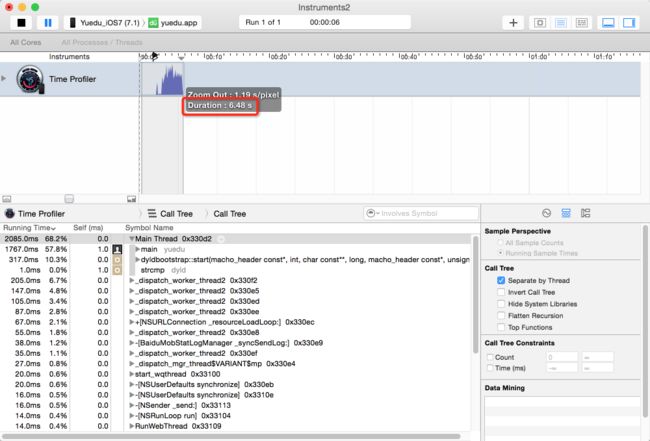Select the RunWebThread 0x33109 row

point(236,426)
